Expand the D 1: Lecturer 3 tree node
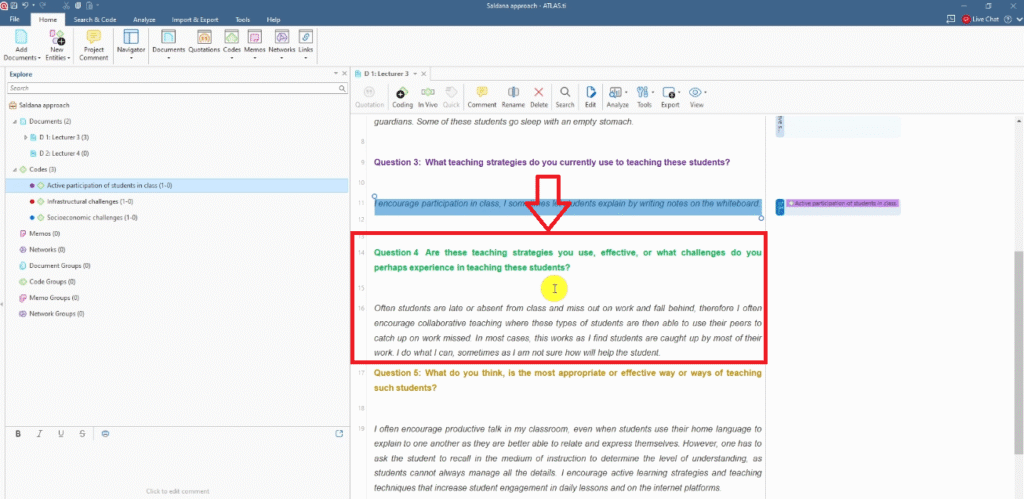1024x499 pixels. (25, 137)
